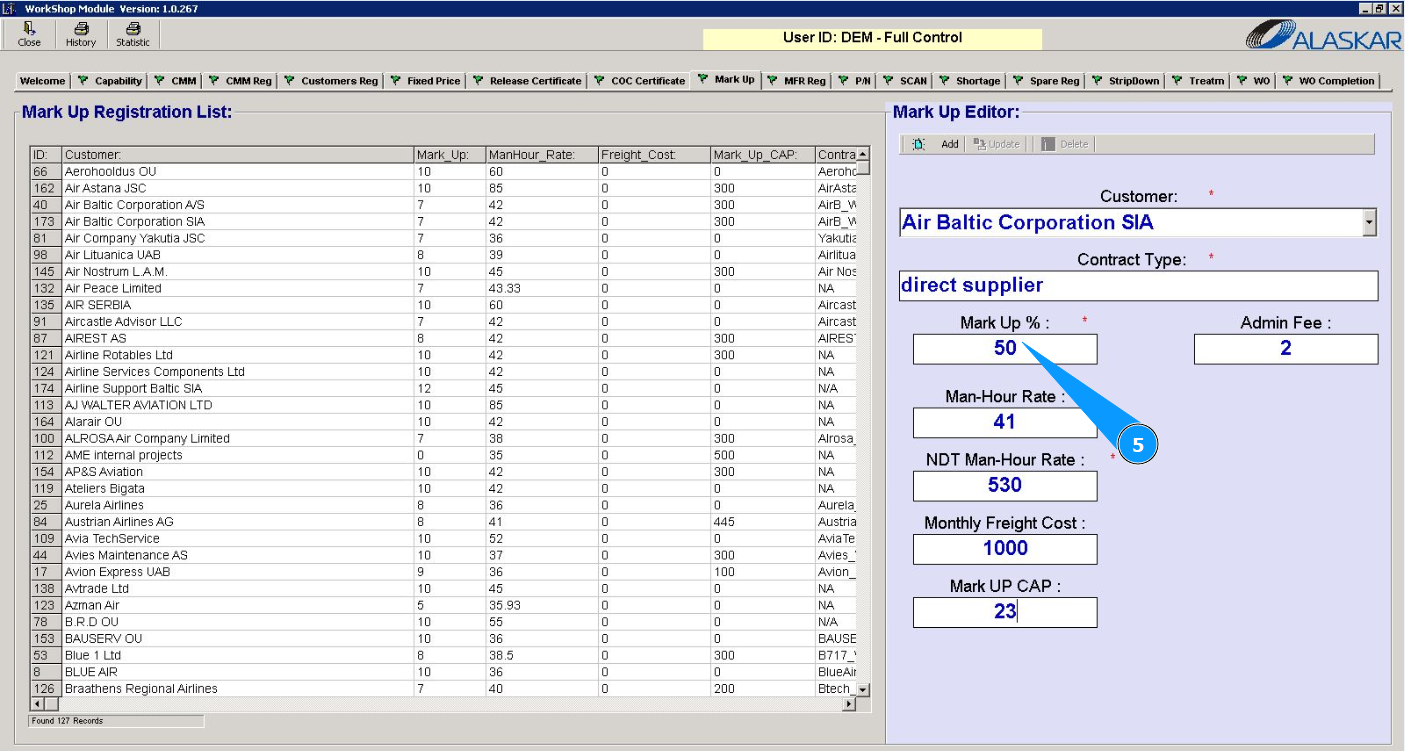Sort by the ManHour_Rate column header

coord(540,155)
